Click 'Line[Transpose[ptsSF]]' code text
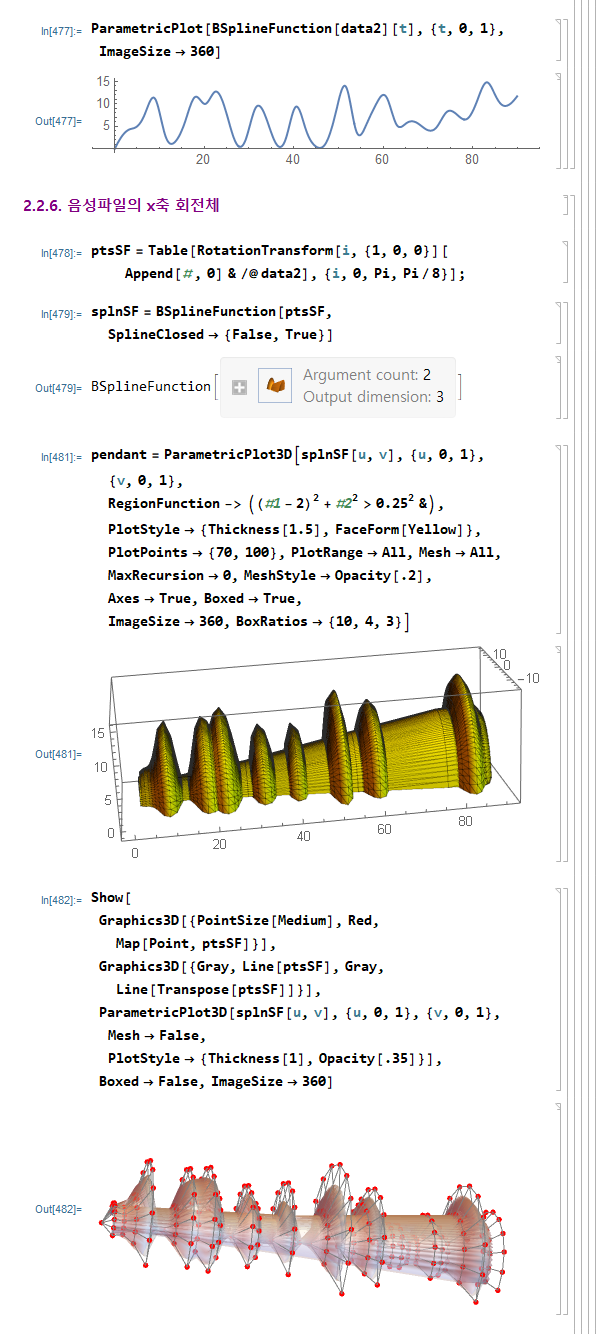Screen dimensions: 600x1334 tap(207, 989)
